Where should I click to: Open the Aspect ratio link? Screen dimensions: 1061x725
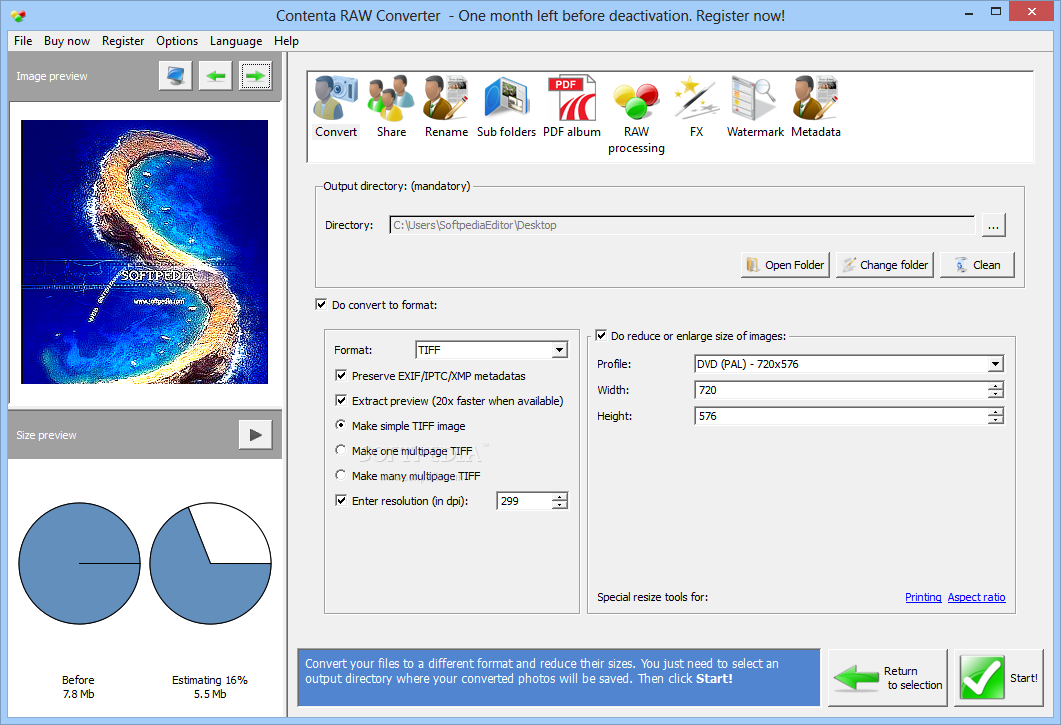tap(976, 597)
